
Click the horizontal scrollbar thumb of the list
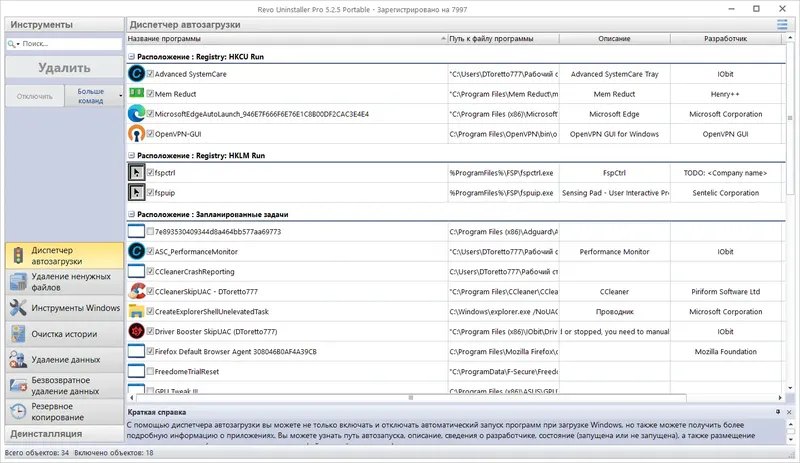pyautogui.click(x=411, y=397)
